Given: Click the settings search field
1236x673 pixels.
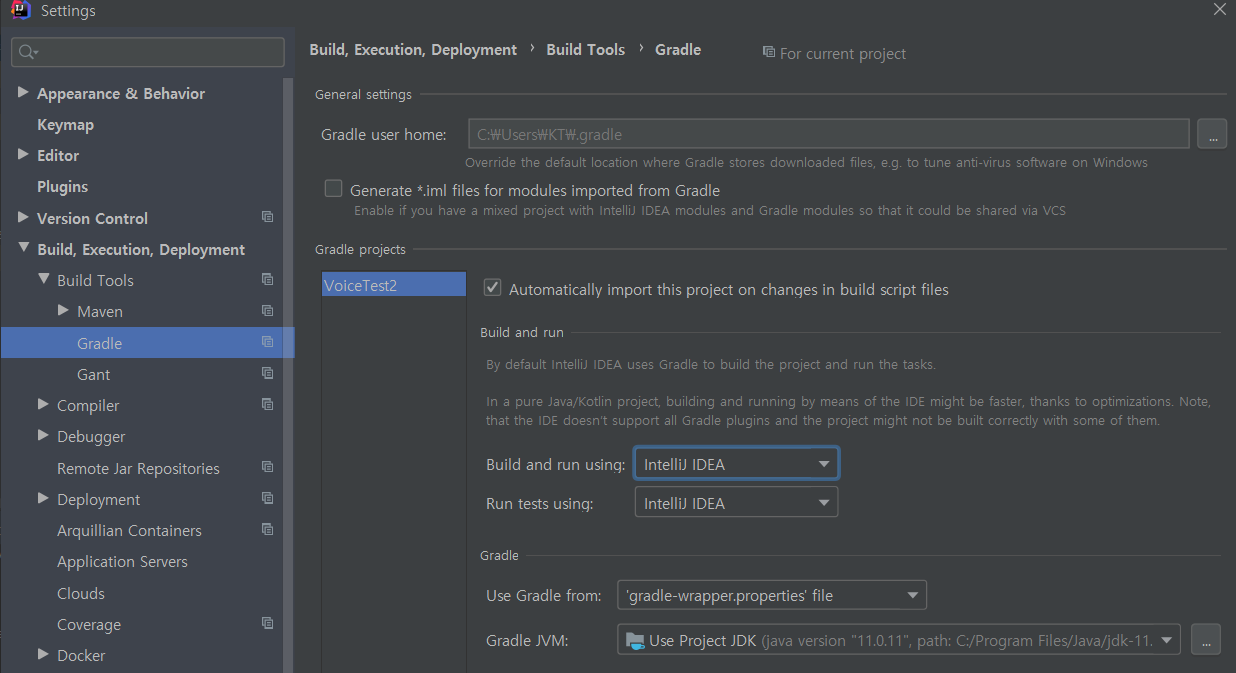Looking at the screenshot, I should tap(148, 52).
